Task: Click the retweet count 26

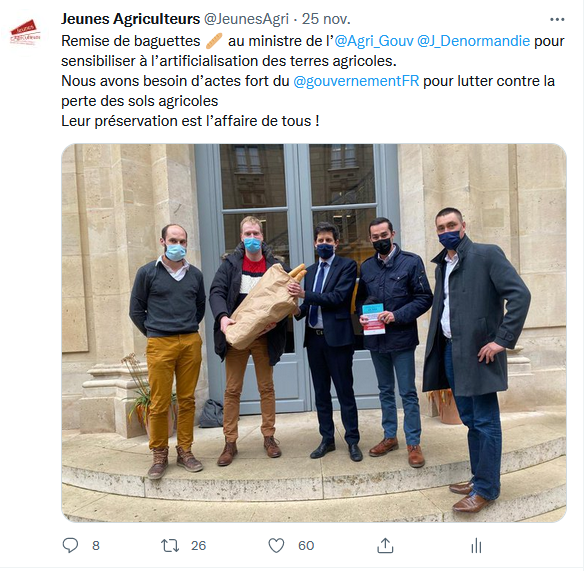Action: pos(198,546)
